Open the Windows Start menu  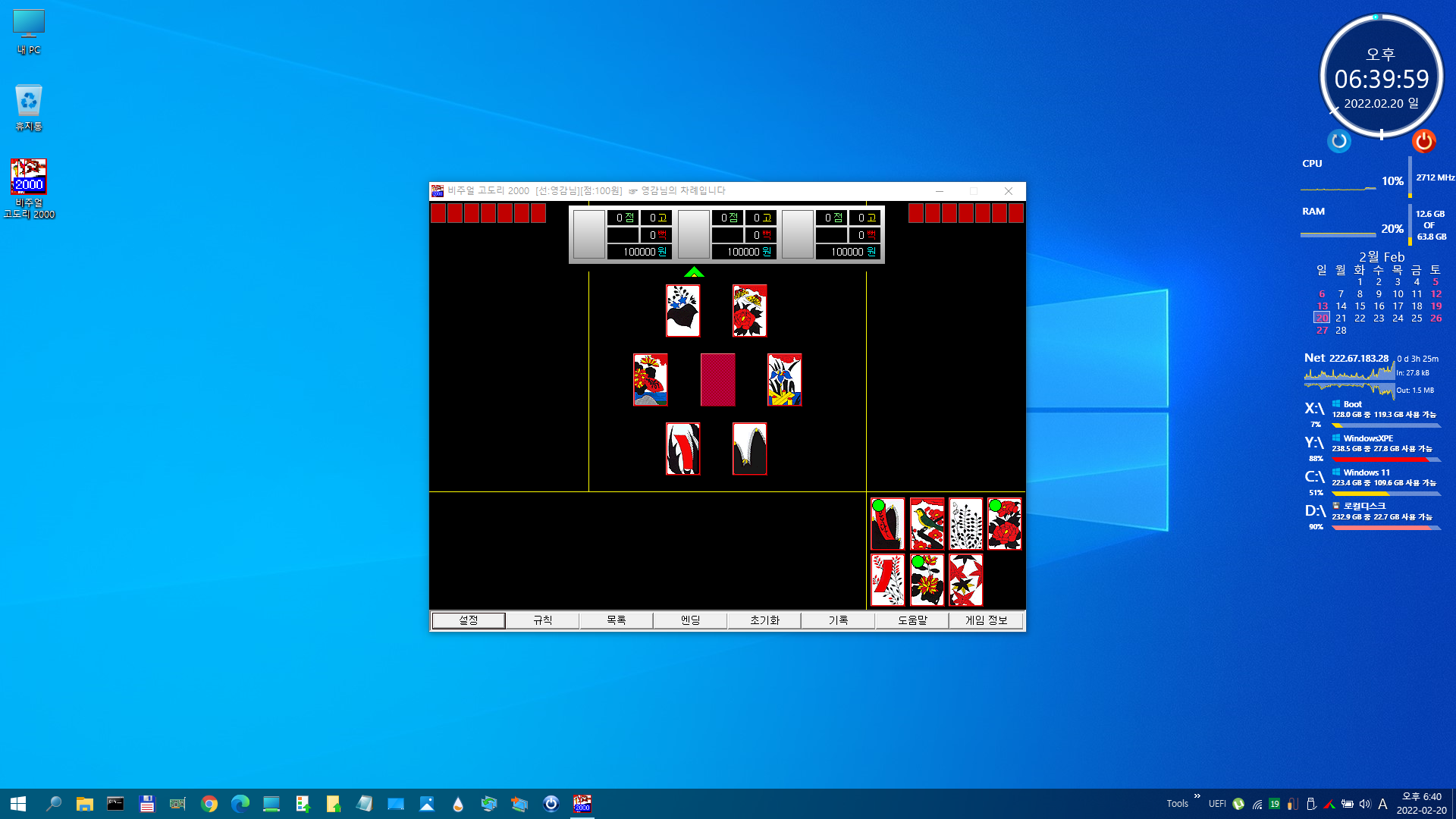pyautogui.click(x=18, y=804)
